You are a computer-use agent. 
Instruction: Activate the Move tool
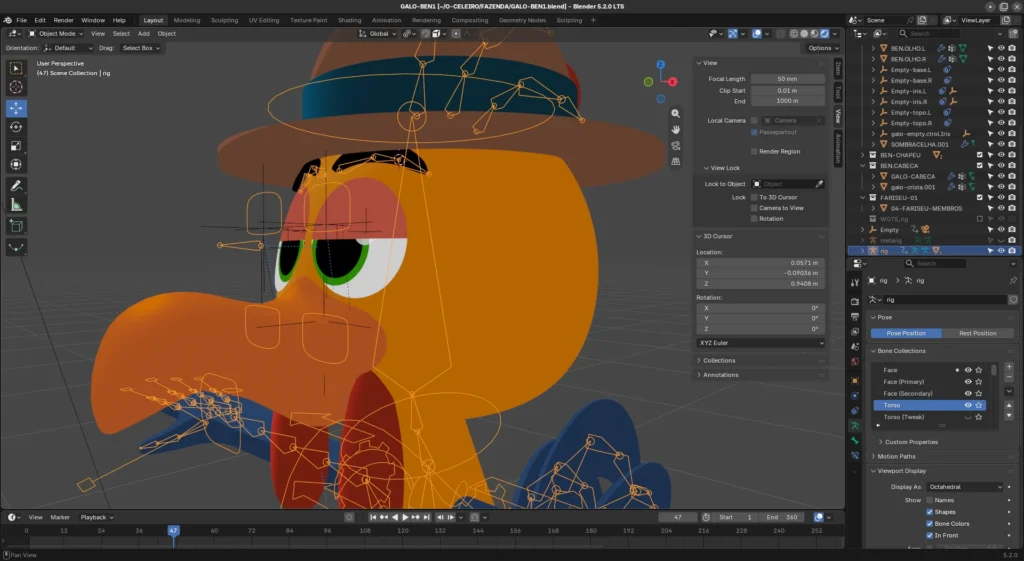point(16,108)
